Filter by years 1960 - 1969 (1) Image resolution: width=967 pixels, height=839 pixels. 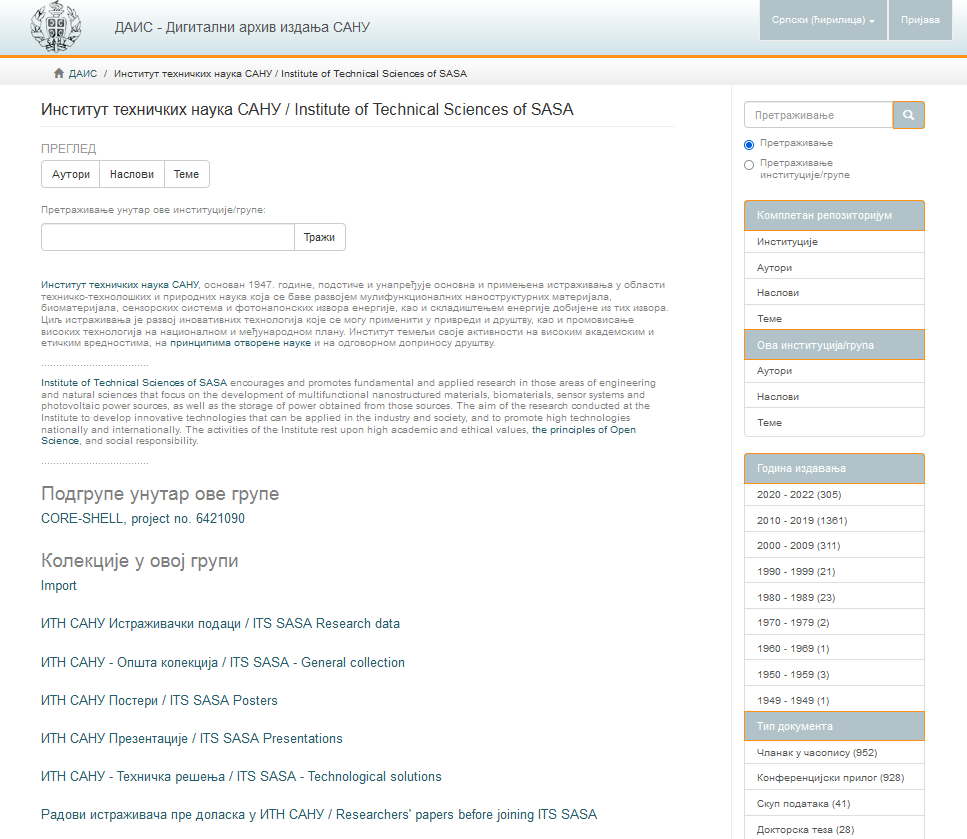(834, 648)
